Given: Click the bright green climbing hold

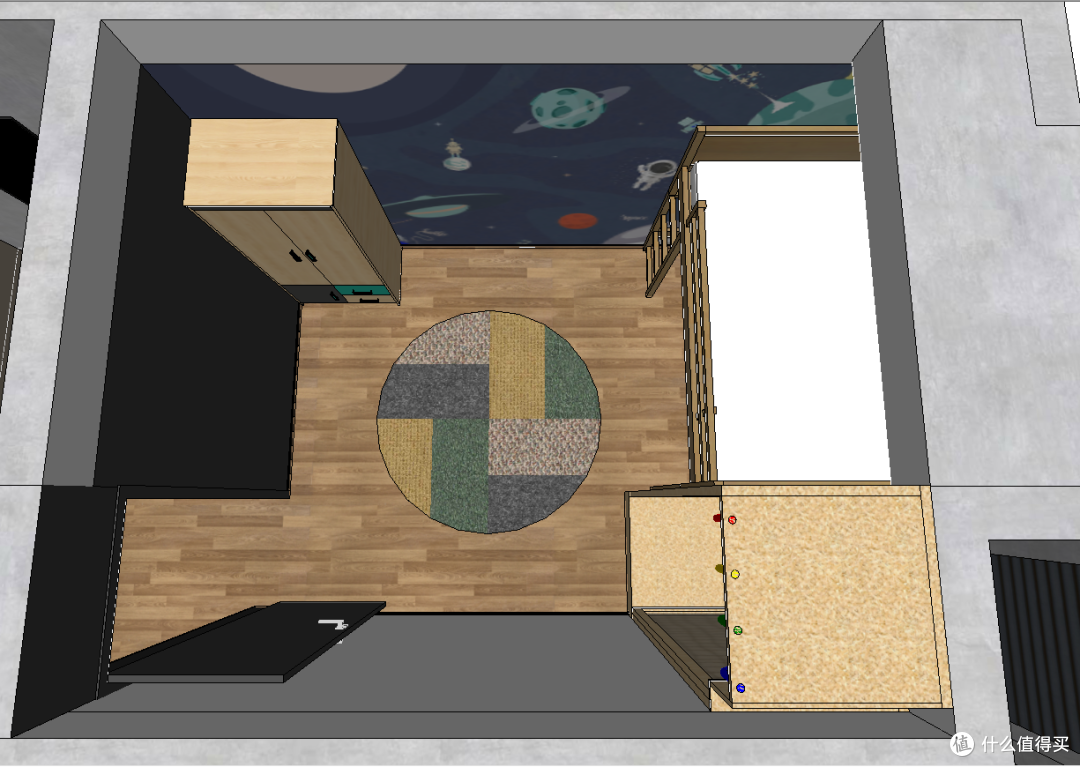Looking at the screenshot, I should point(738,630).
